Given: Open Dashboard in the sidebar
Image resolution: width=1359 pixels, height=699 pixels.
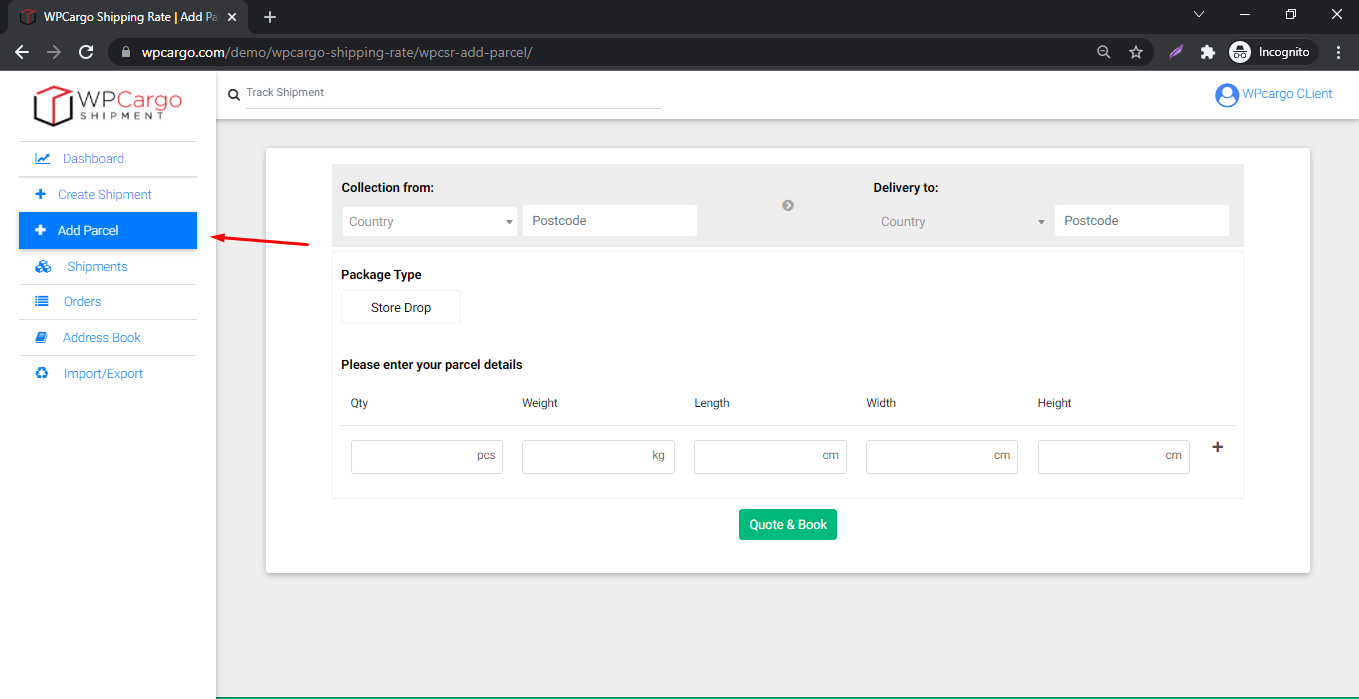Looking at the screenshot, I should [93, 158].
